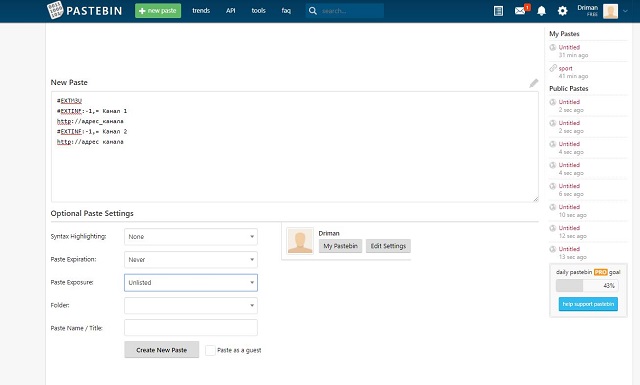Click the Create New Paste button
640x385 pixels.
click(162, 350)
